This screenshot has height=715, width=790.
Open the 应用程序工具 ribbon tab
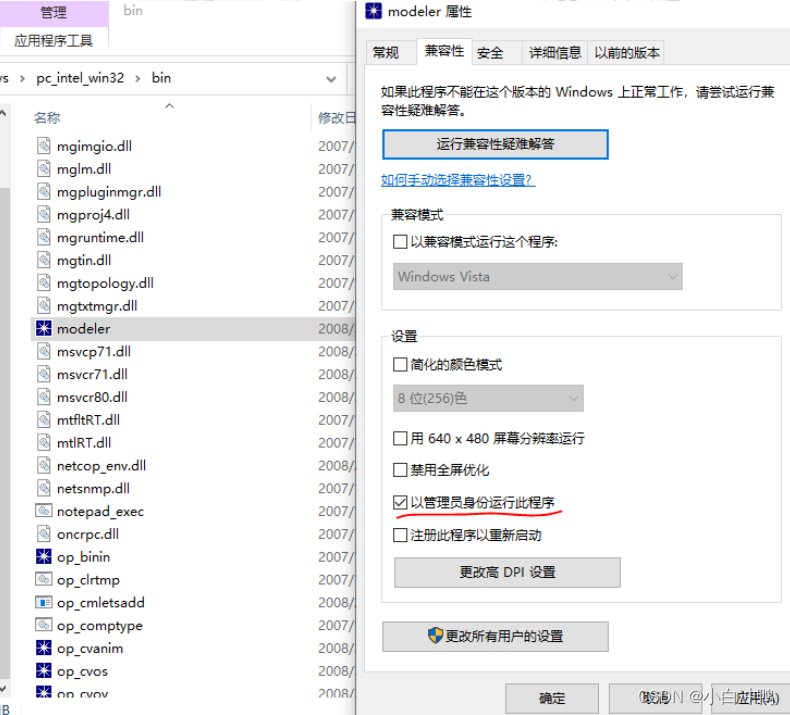pos(53,41)
